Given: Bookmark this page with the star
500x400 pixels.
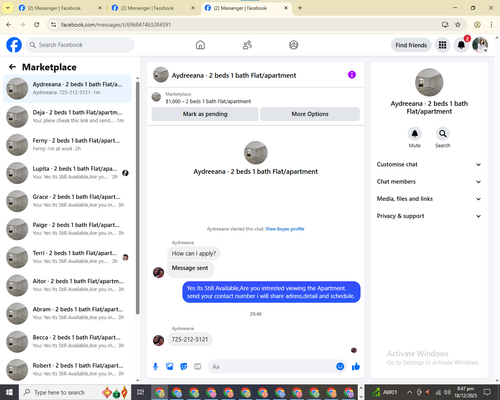Looking at the screenshot, I should tap(458, 25).
